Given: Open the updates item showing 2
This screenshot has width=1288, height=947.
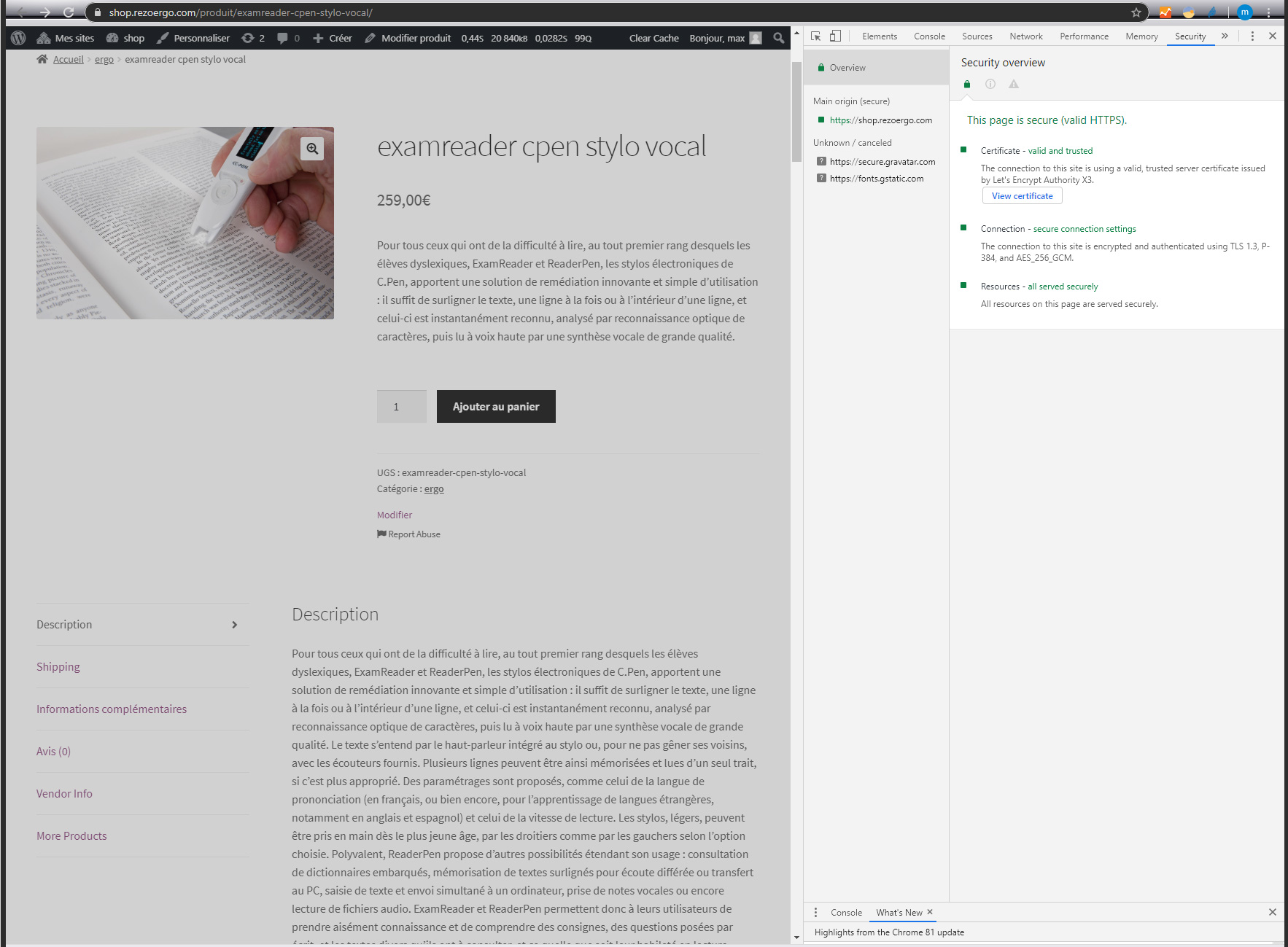Looking at the screenshot, I should 253,38.
